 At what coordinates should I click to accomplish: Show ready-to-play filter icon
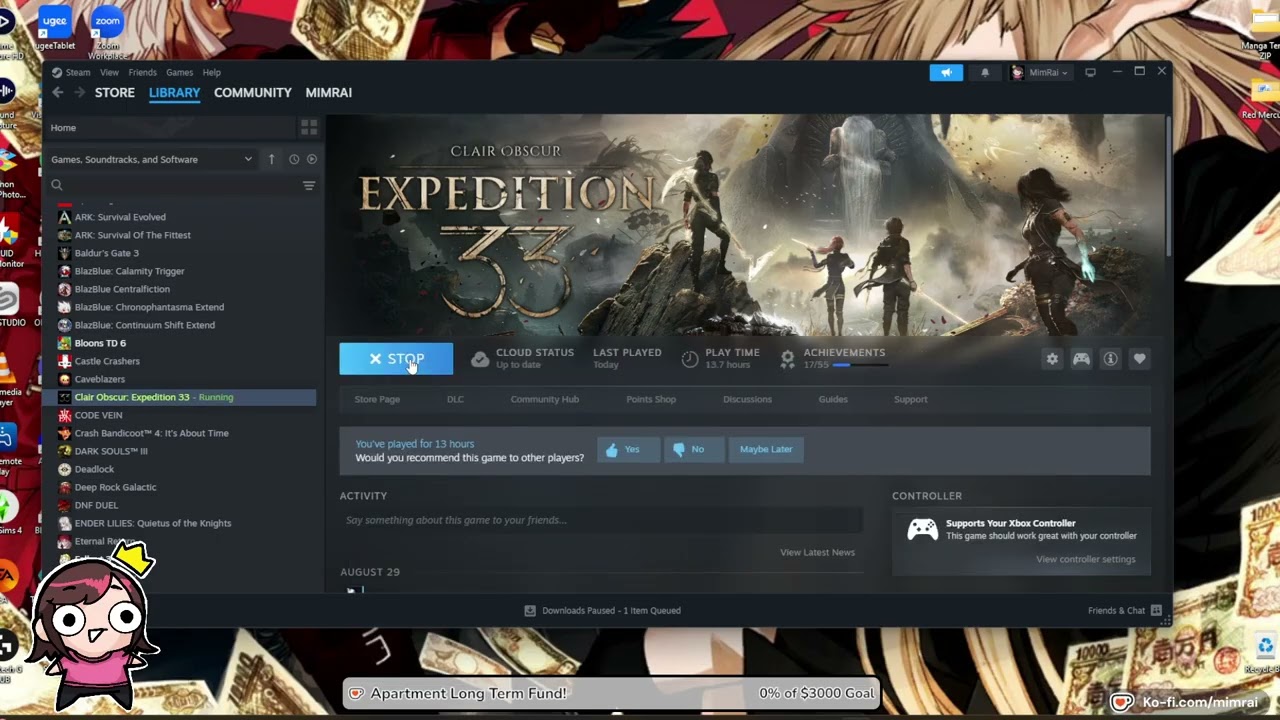tap(312, 159)
